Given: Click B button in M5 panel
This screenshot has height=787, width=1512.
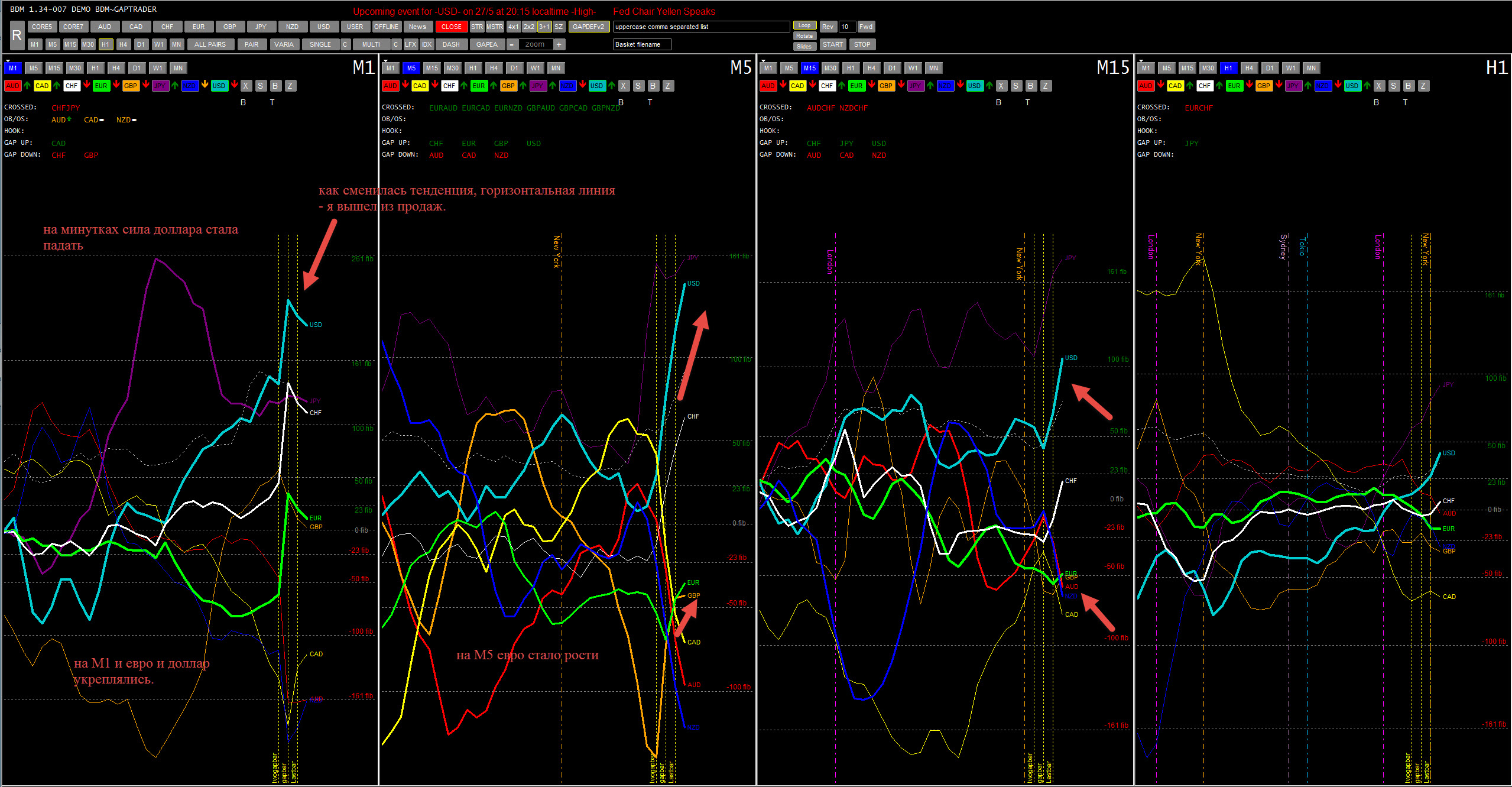Looking at the screenshot, I should [x=653, y=86].
